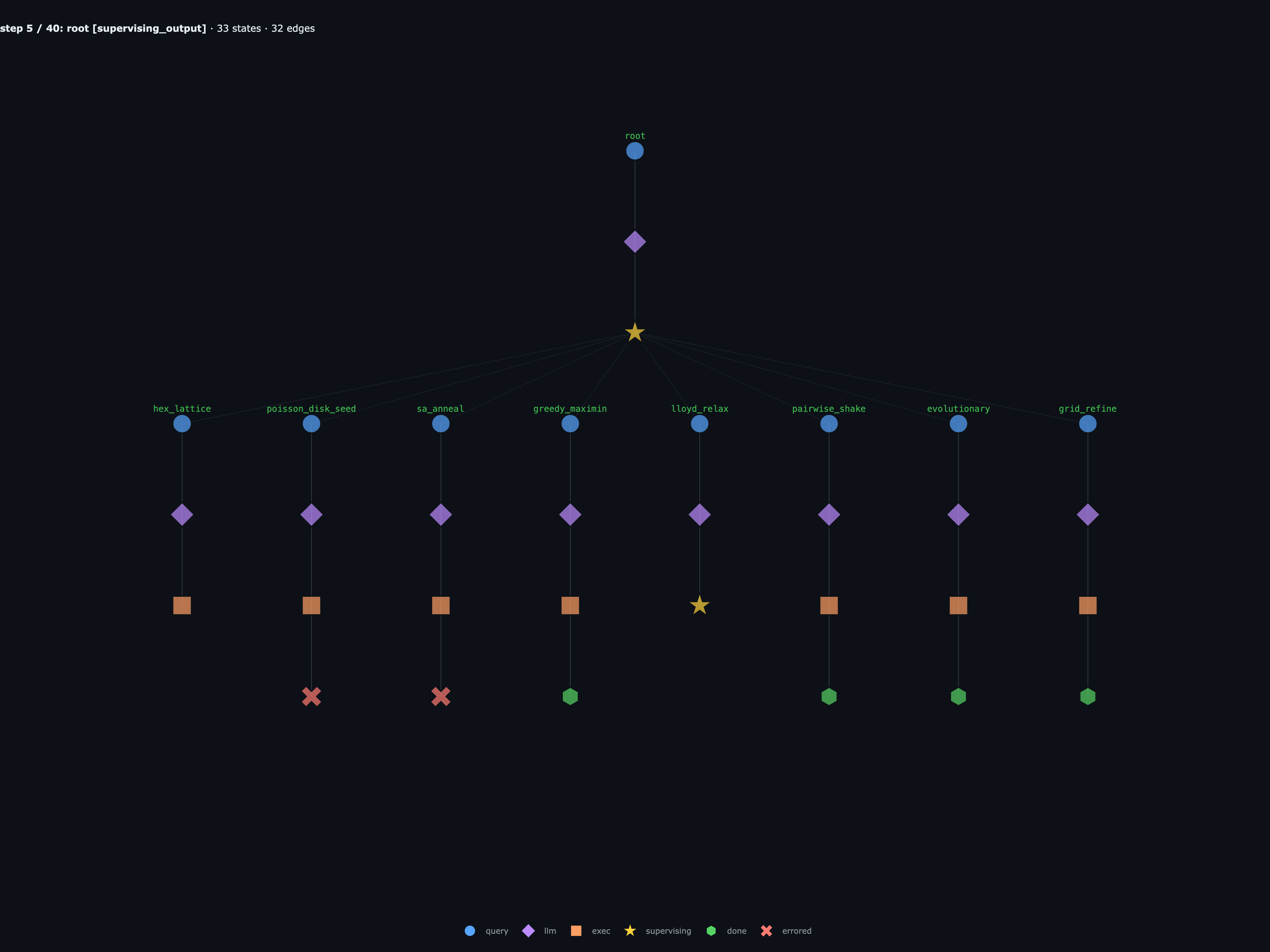Click the greedy_maximin query circle
The width and height of the screenshot is (1270, 952).
coord(570,423)
